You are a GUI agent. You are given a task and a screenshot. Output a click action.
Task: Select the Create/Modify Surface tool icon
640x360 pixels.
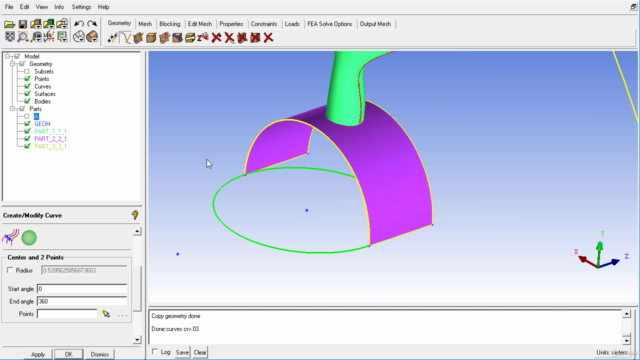[x=138, y=38]
